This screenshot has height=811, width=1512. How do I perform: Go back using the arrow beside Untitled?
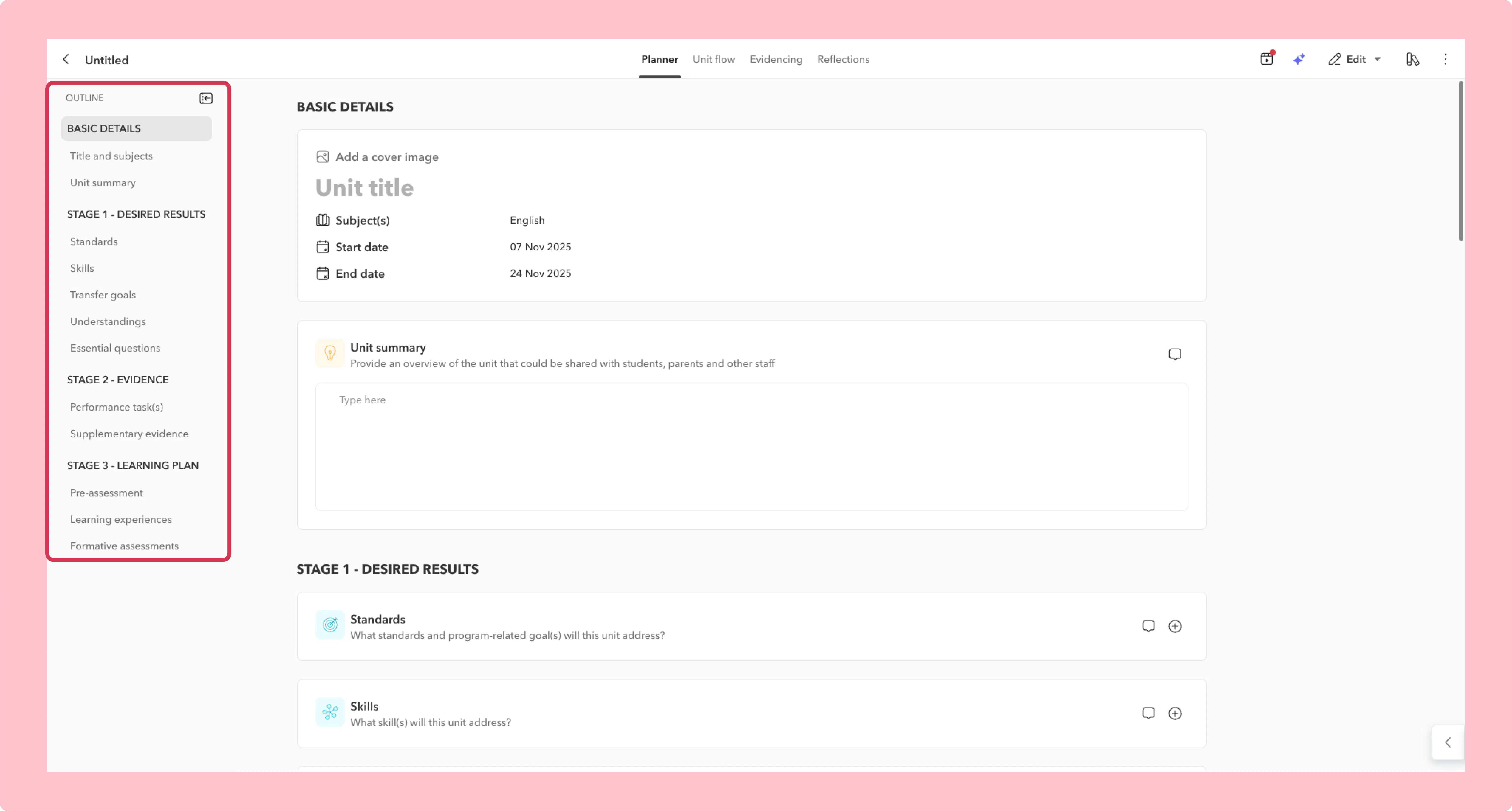point(66,59)
